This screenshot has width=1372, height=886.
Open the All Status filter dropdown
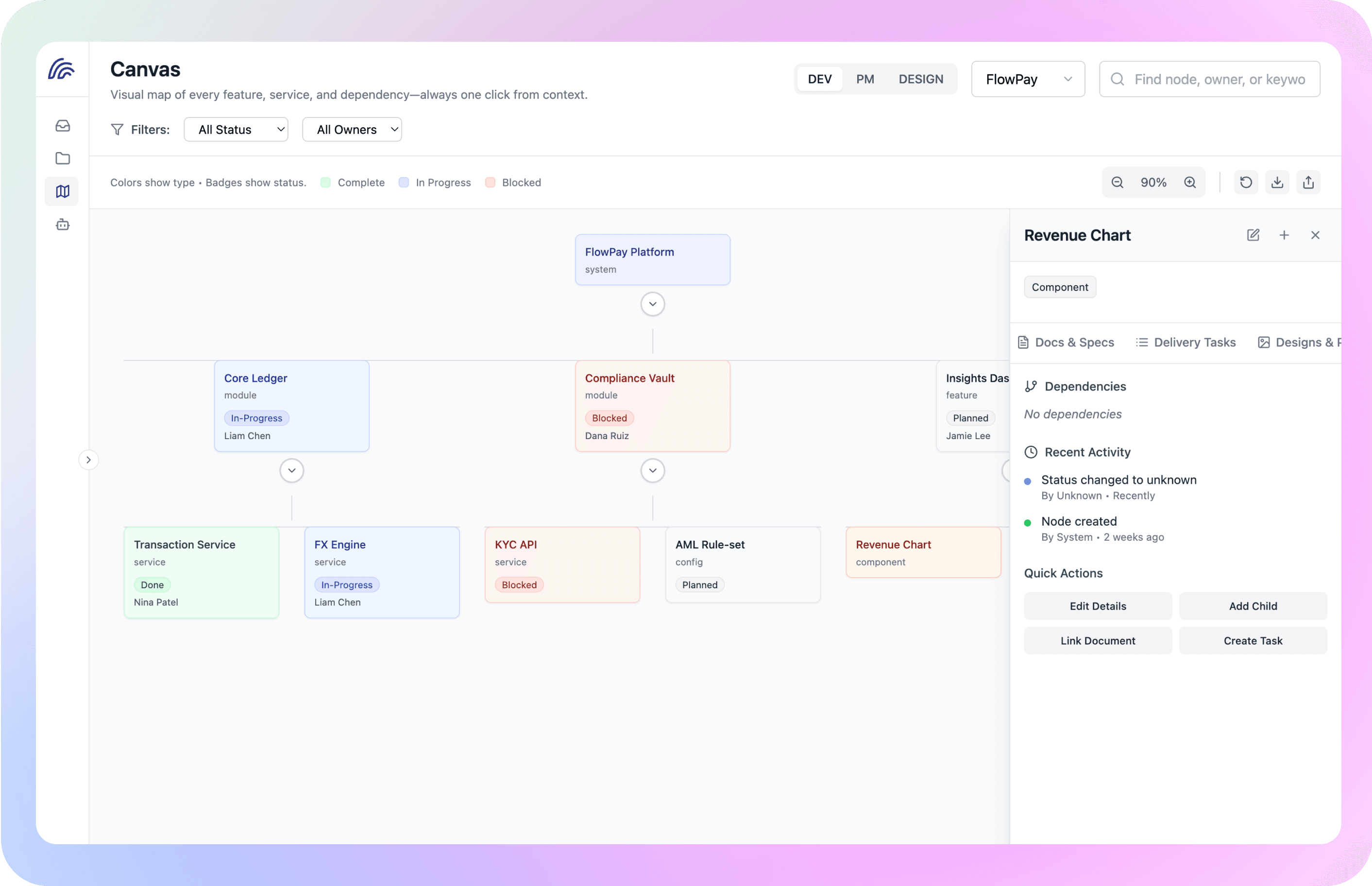pyautogui.click(x=236, y=129)
